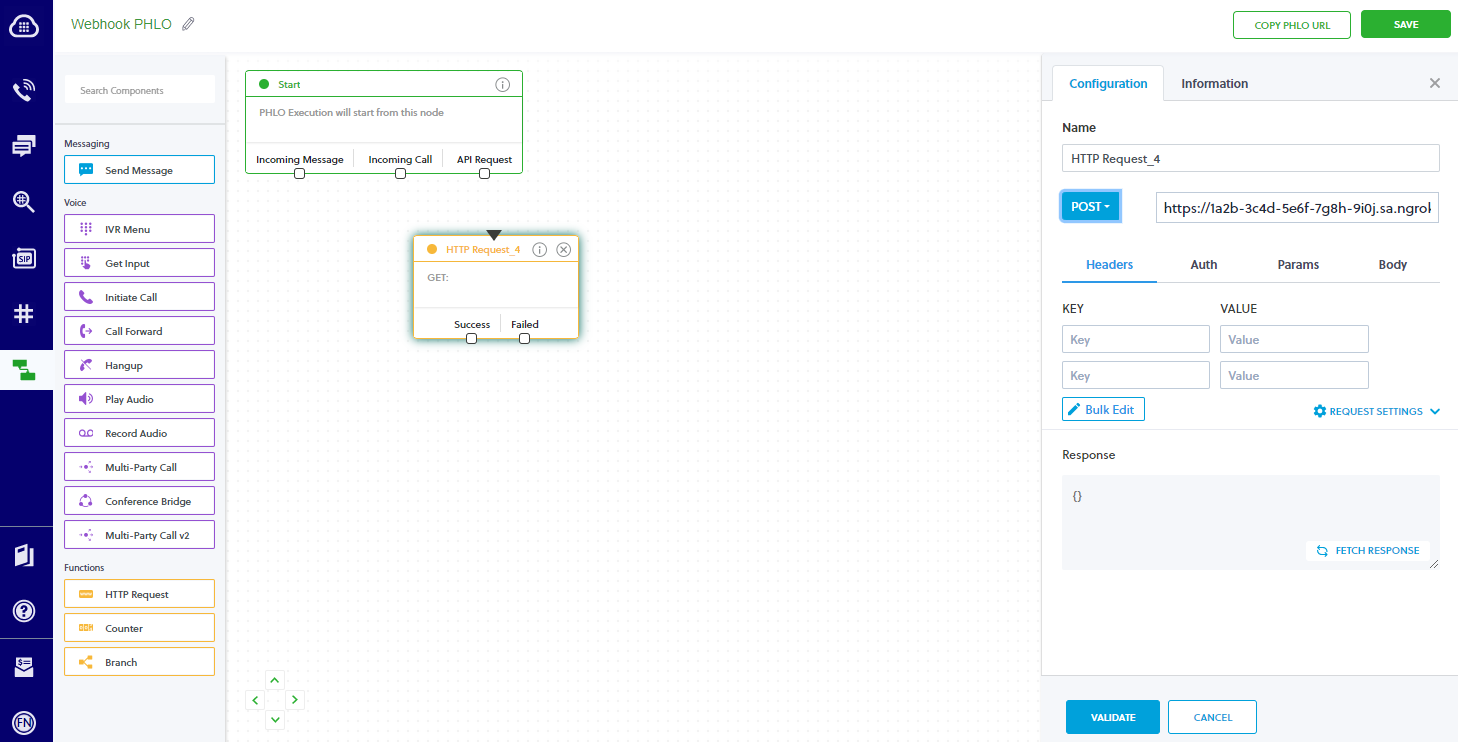Click the pencil icon to rename the PHLO
Screen dimensions: 1458x742
pos(187,23)
